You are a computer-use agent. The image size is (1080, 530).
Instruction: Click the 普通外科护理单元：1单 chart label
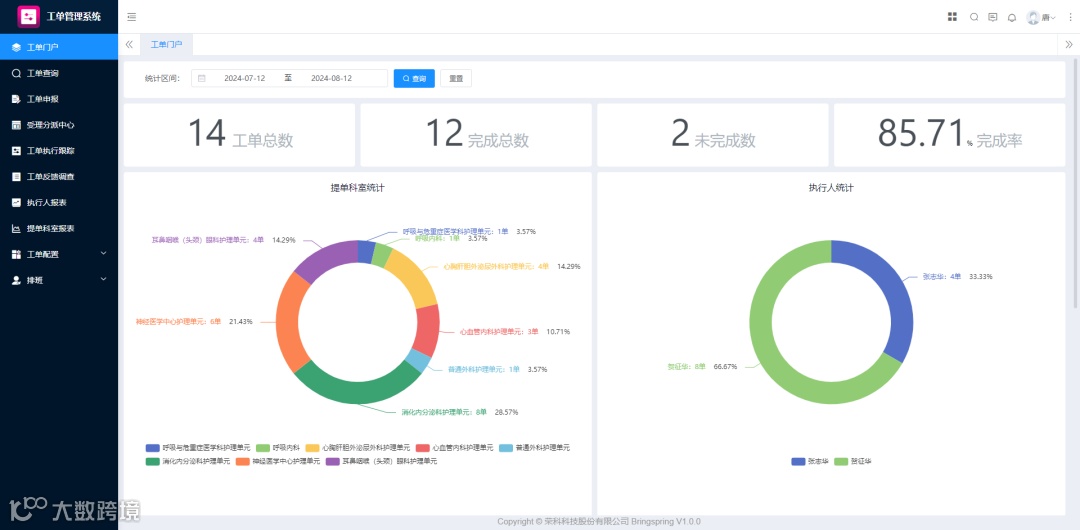[484, 369]
